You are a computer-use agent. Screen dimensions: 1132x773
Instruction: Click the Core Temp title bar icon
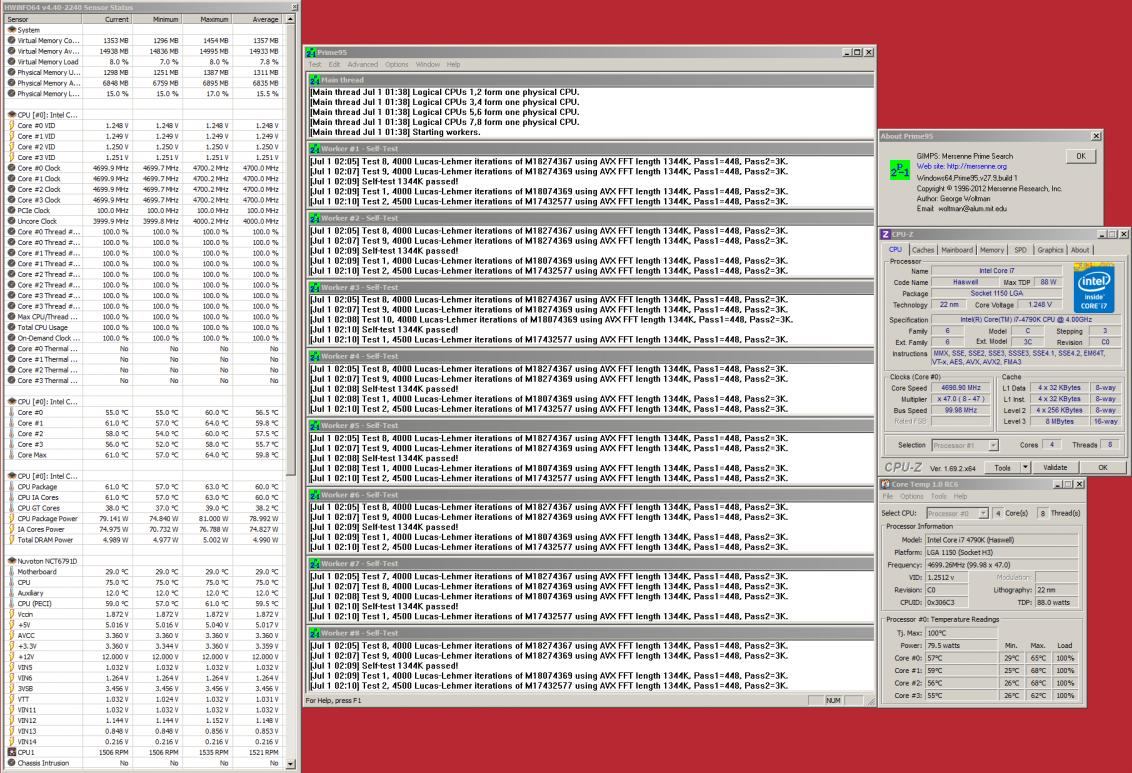pos(886,484)
